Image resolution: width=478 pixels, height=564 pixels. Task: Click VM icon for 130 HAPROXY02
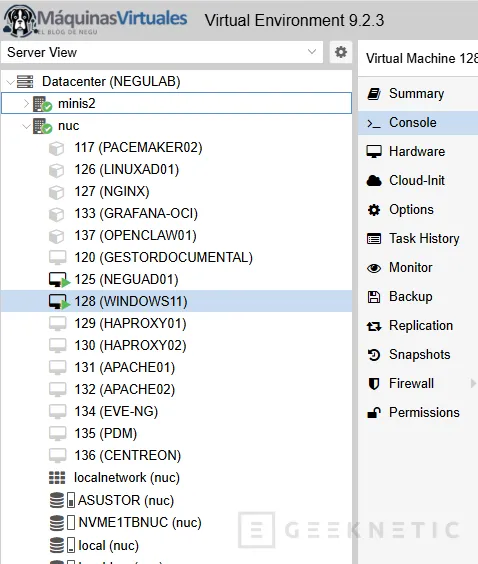click(x=58, y=346)
